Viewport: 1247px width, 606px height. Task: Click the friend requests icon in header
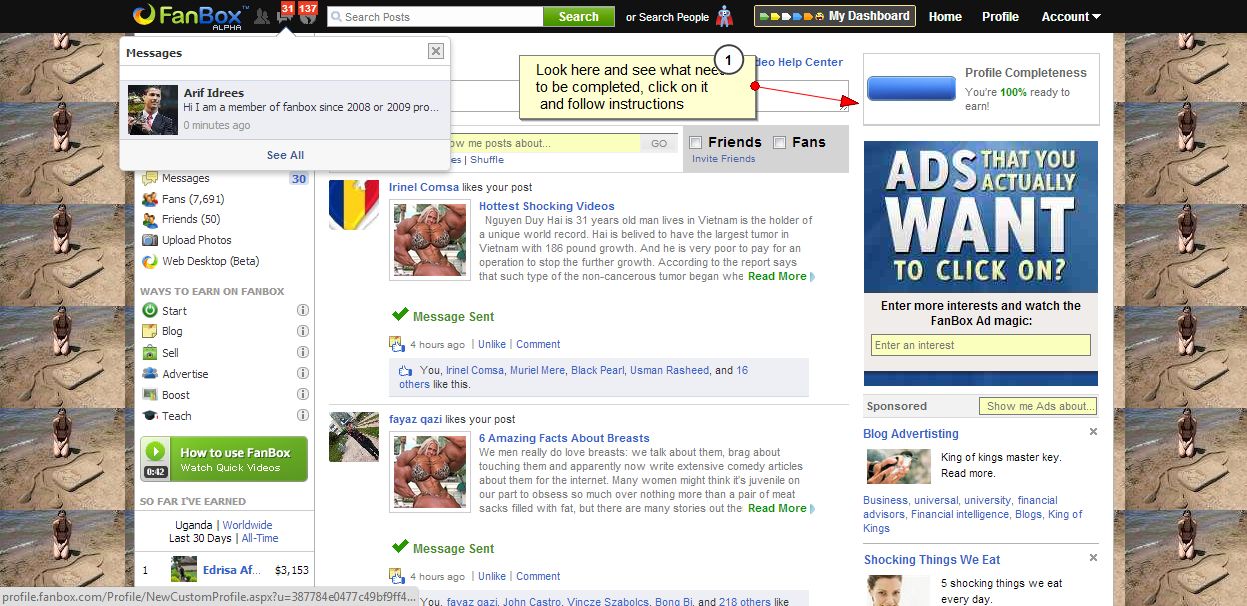pyautogui.click(x=262, y=17)
